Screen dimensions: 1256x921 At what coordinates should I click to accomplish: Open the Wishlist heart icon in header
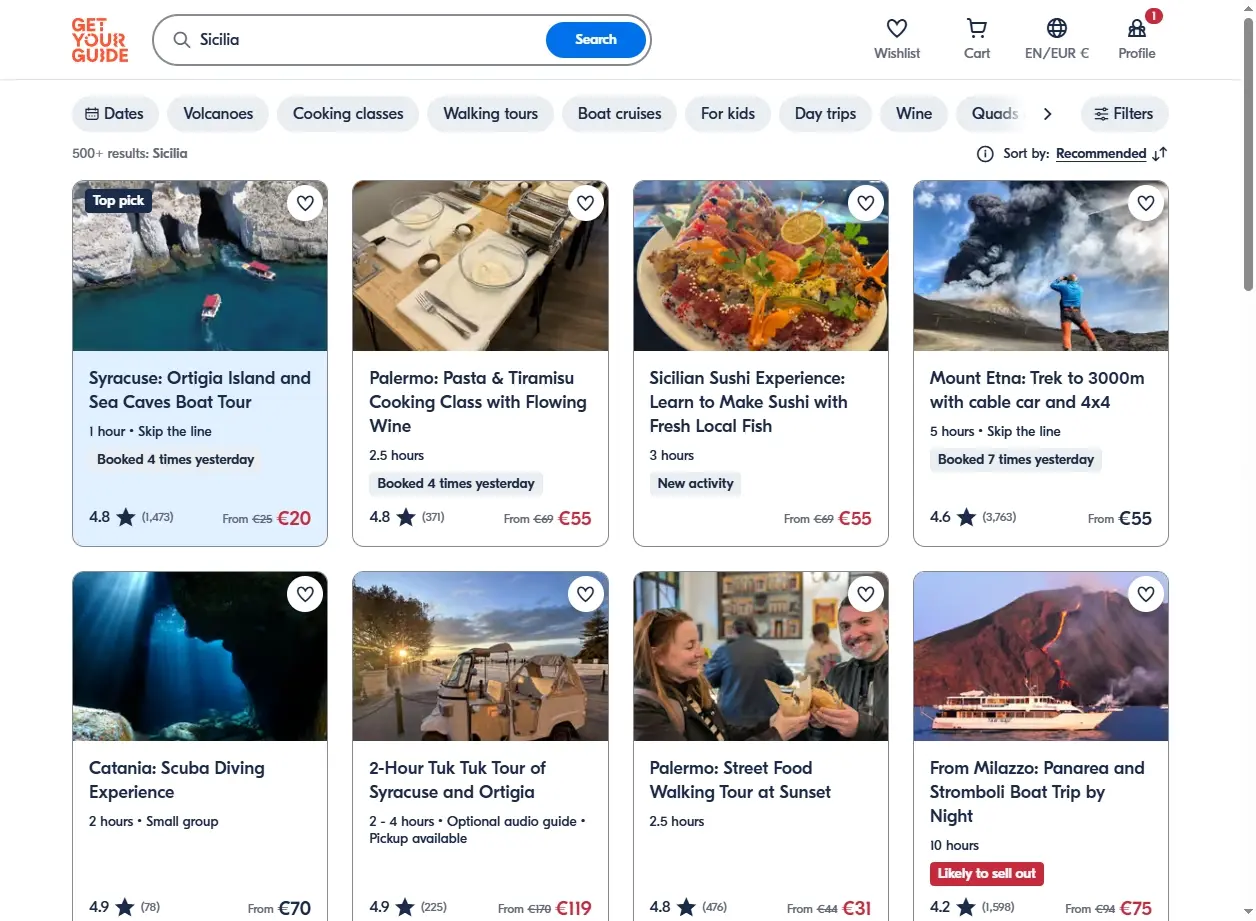[897, 28]
